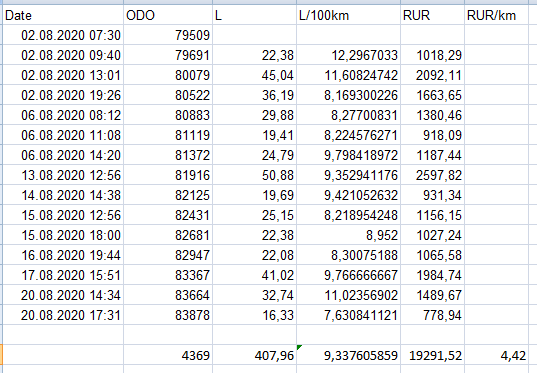The height and width of the screenshot is (373, 537).
Task: Click cost cell 1156,15
Action: click(x=432, y=215)
